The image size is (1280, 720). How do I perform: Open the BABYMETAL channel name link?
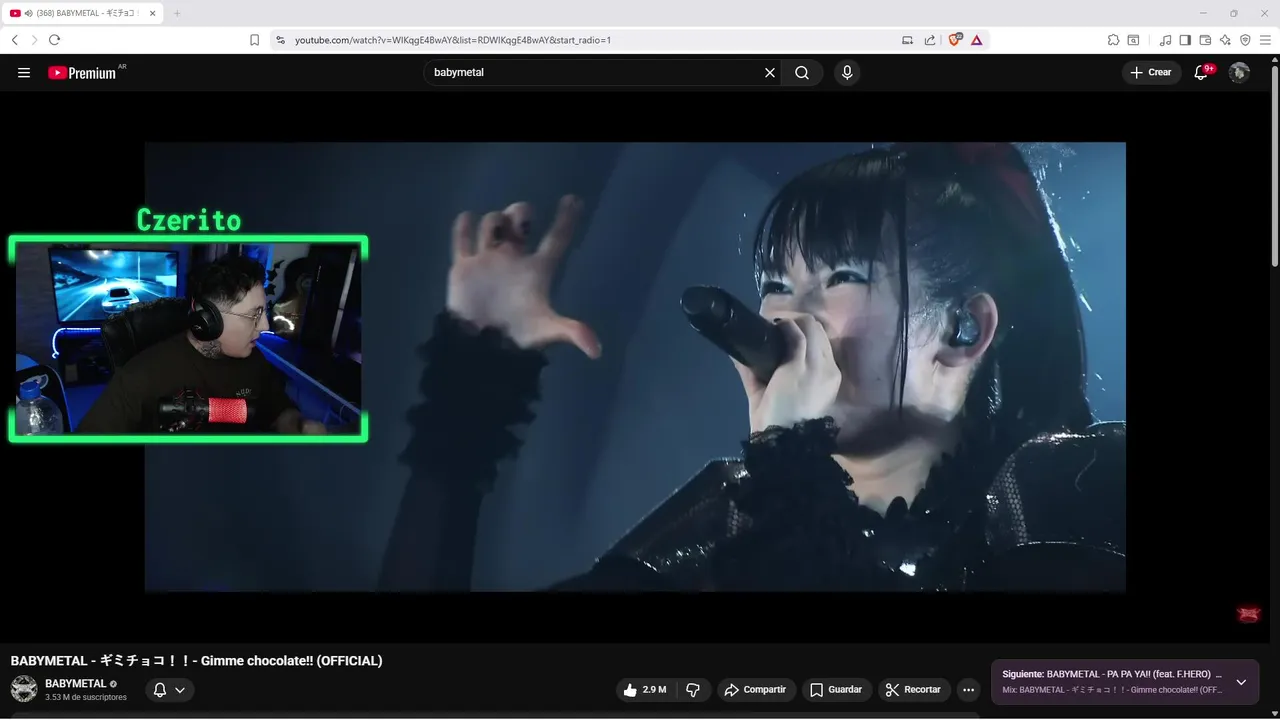click(75, 684)
